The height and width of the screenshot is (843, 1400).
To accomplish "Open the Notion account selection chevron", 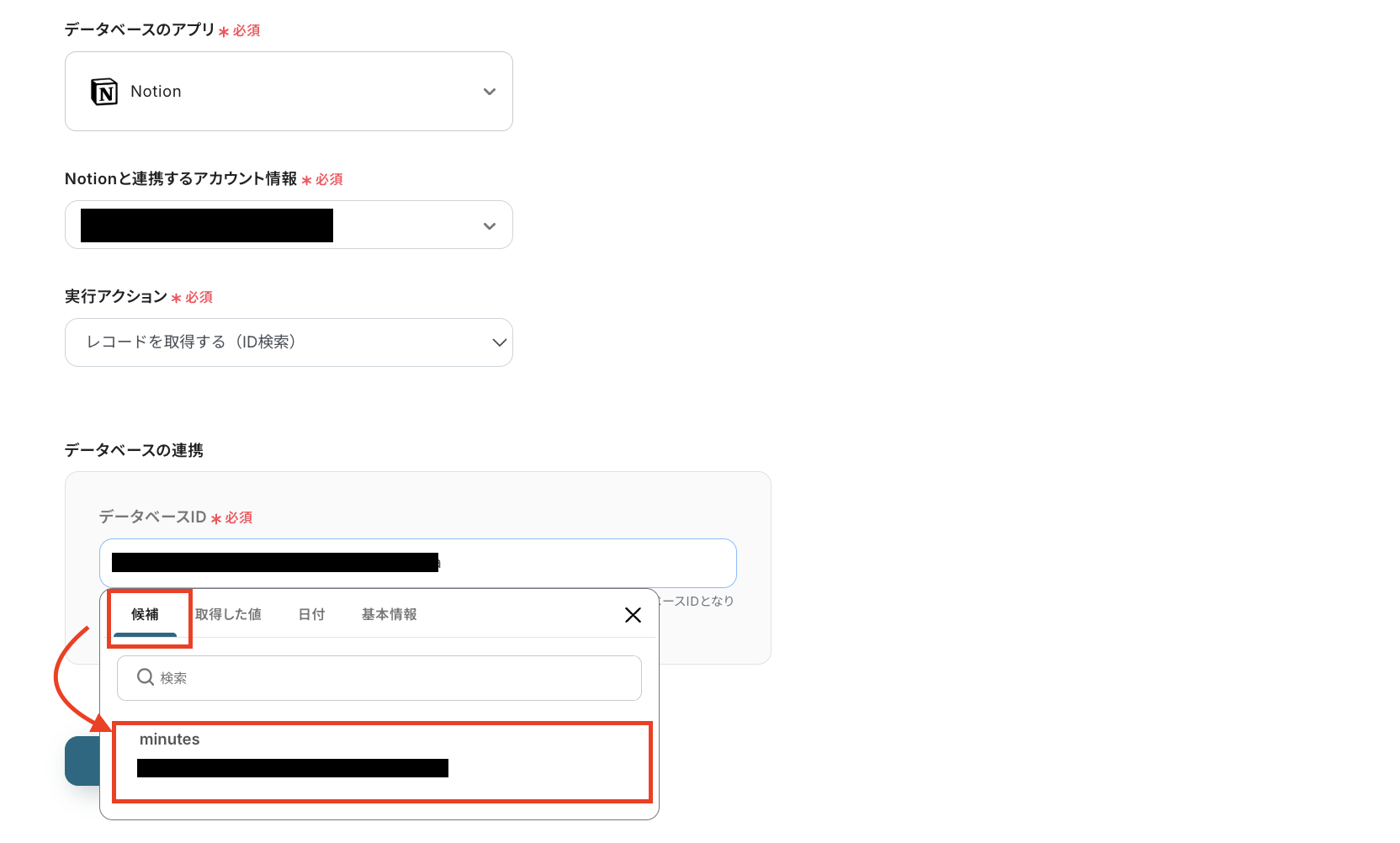I will click(490, 225).
